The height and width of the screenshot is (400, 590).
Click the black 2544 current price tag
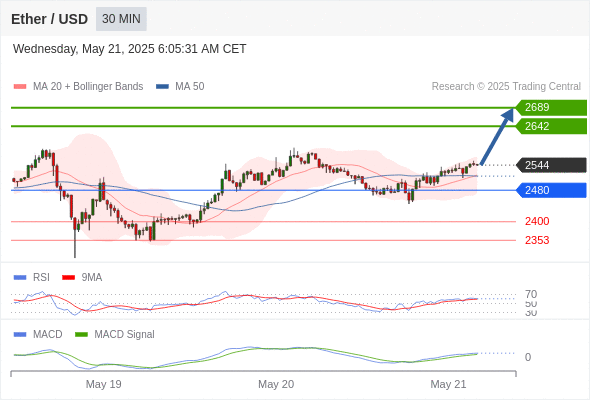pos(551,165)
